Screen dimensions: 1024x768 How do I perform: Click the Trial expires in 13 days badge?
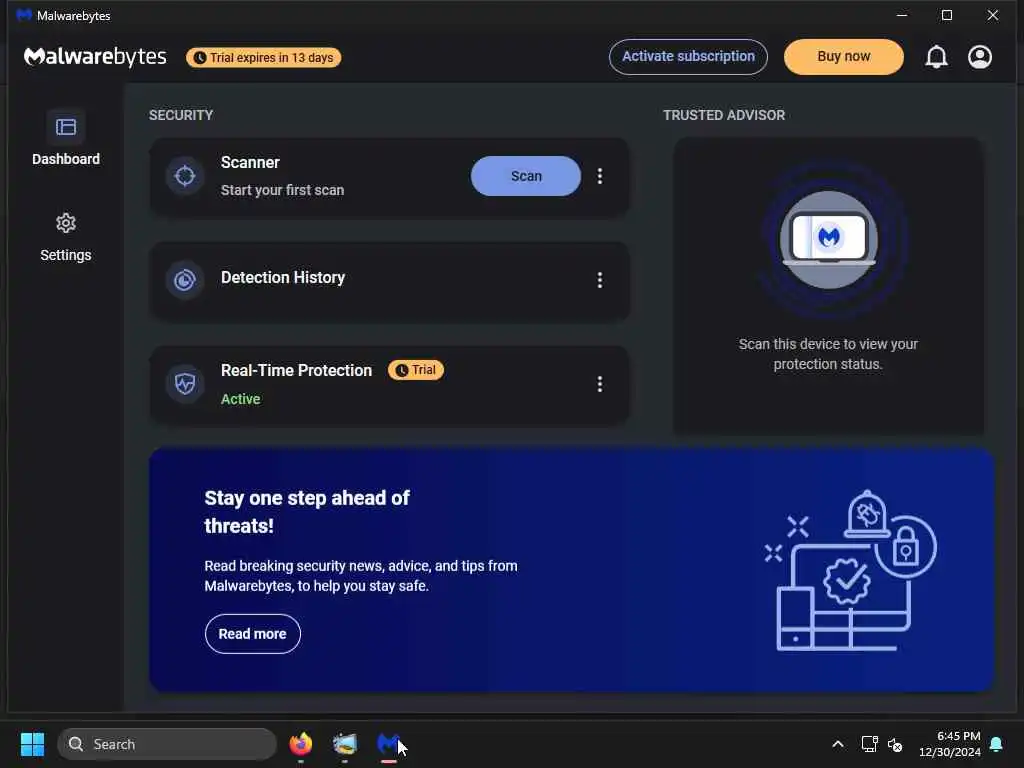[263, 57]
